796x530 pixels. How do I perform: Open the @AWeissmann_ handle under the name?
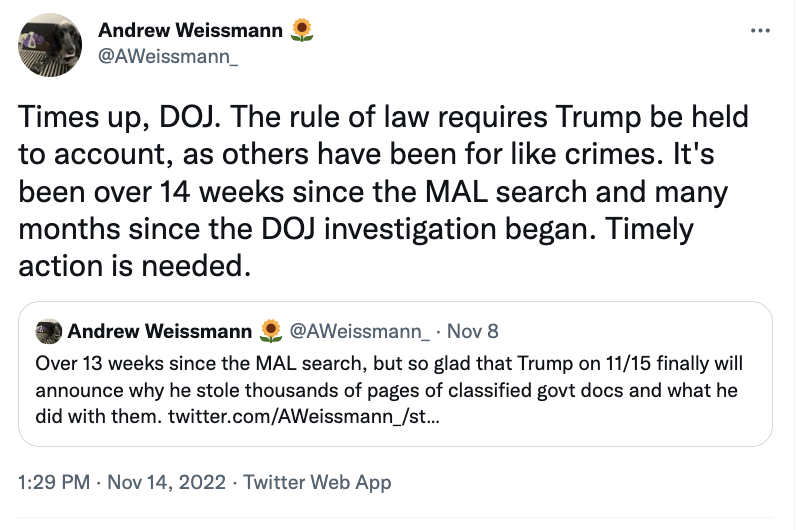click(168, 56)
